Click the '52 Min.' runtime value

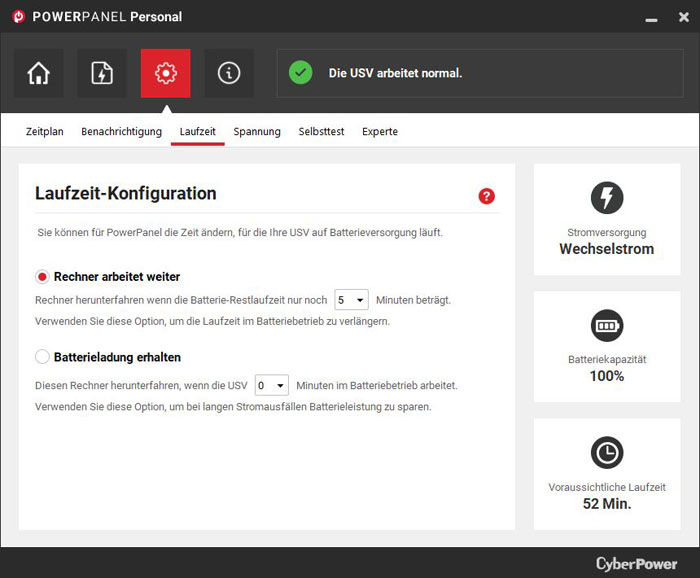coord(607,503)
